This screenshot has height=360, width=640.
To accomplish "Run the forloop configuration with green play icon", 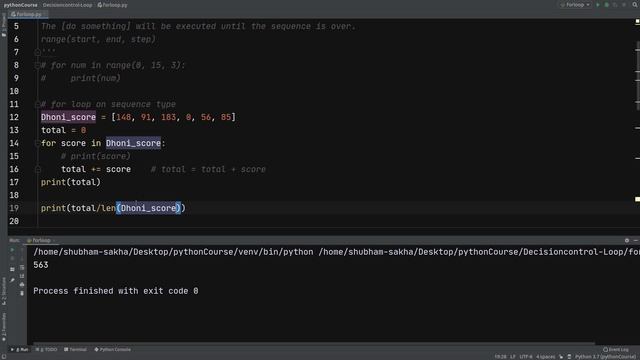I will click(598, 5).
